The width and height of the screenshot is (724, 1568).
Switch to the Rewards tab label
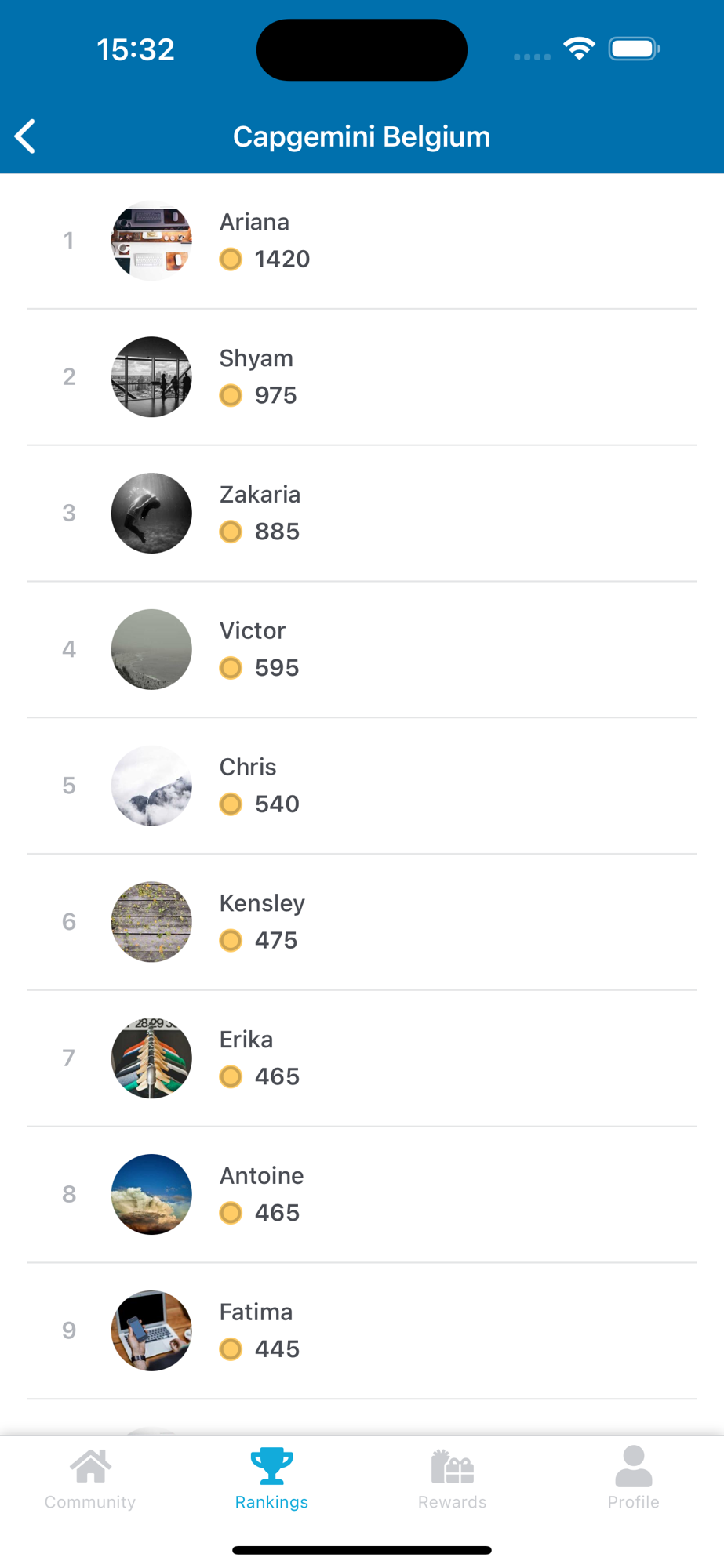[453, 1502]
